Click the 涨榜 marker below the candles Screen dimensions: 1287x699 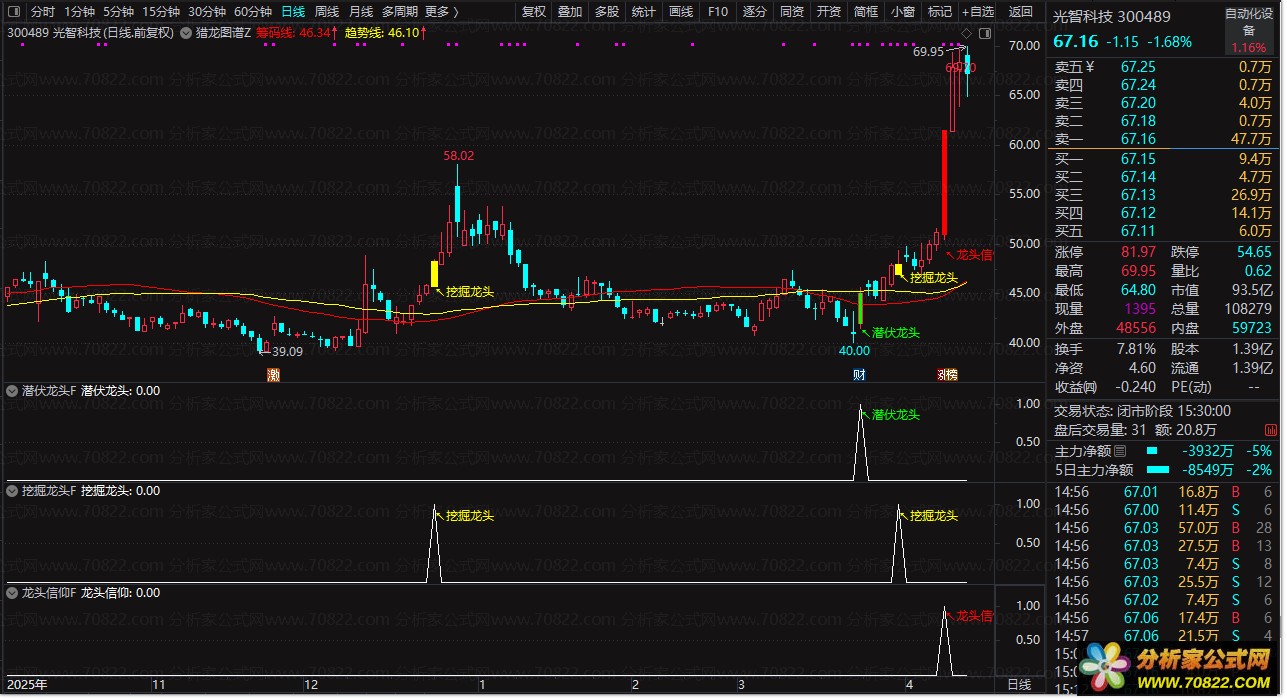click(947, 375)
